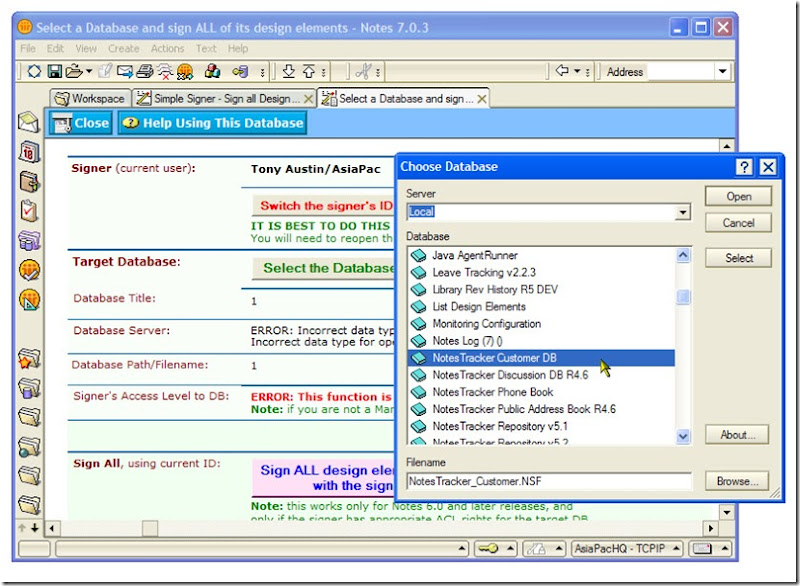Image resolution: width=800 pixels, height=586 pixels.
Task: Click the Favorites star folder bookmark icon
Action: 29,359
